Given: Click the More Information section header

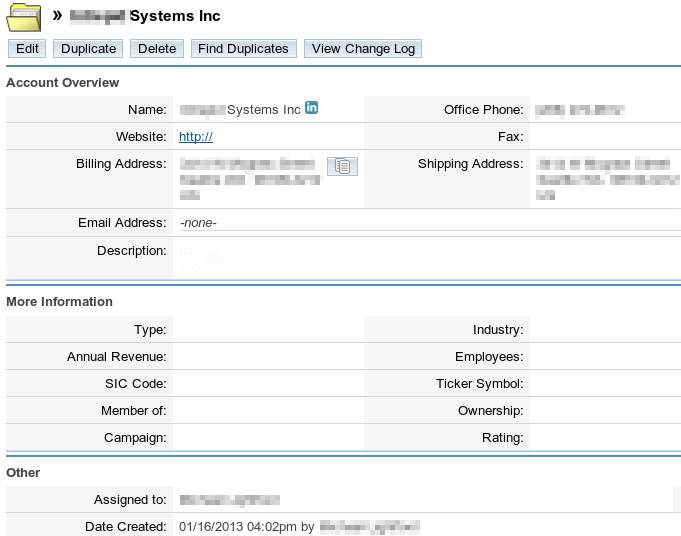Looking at the screenshot, I should [60, 302].
